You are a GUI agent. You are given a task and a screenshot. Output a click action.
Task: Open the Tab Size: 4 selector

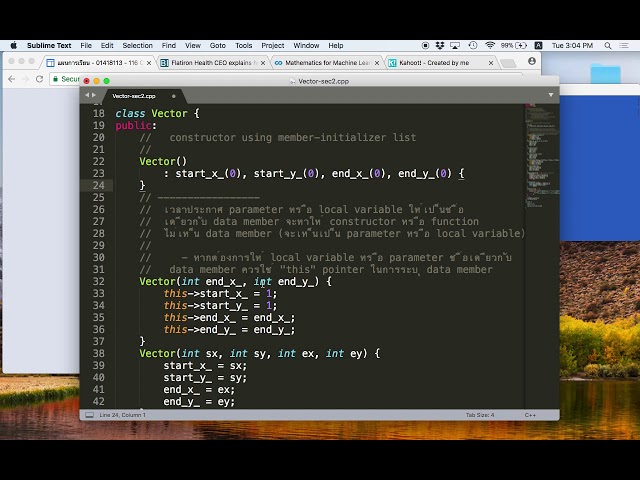[480, 415]
